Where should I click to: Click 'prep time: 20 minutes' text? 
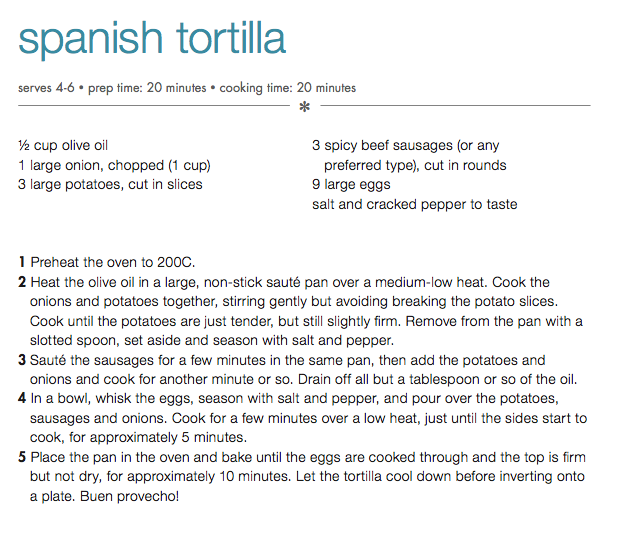coord(147,88)
